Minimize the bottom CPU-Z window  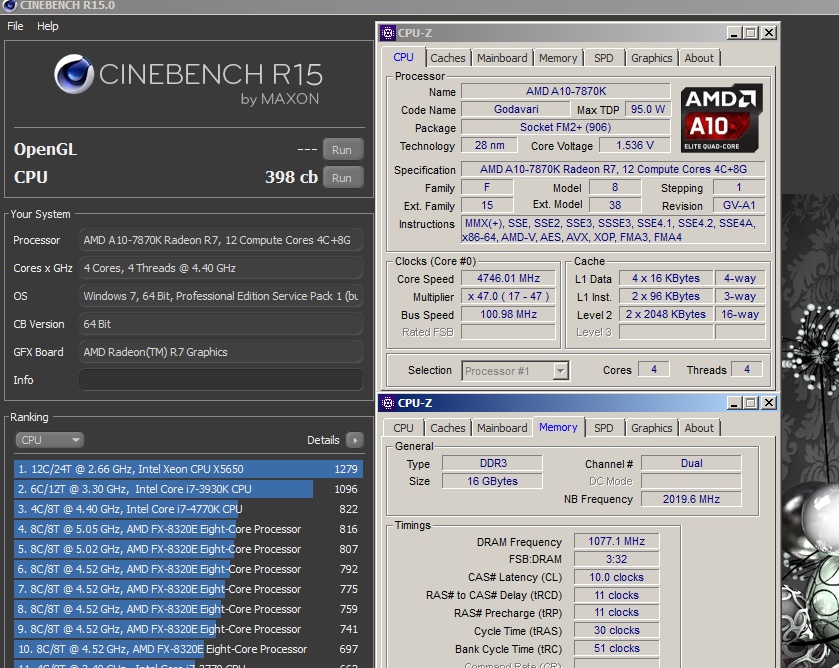pos(734,403)
